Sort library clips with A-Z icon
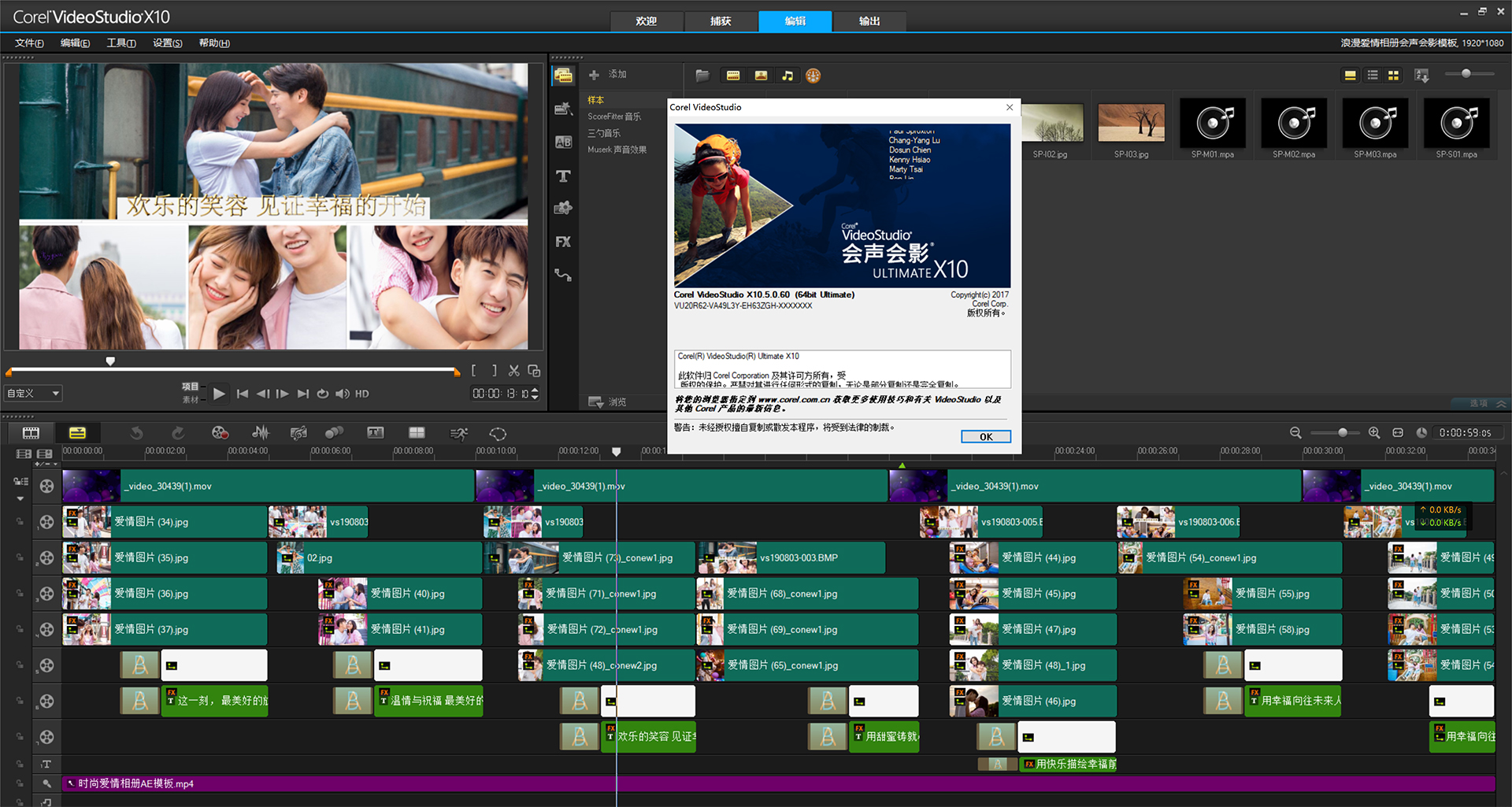This screenshot has width=1512, height=807. click(x=1421, y=76)
